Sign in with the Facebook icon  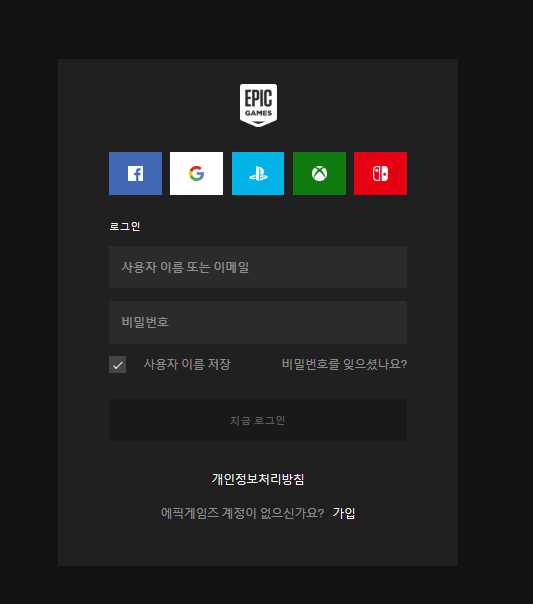[135, 173]
